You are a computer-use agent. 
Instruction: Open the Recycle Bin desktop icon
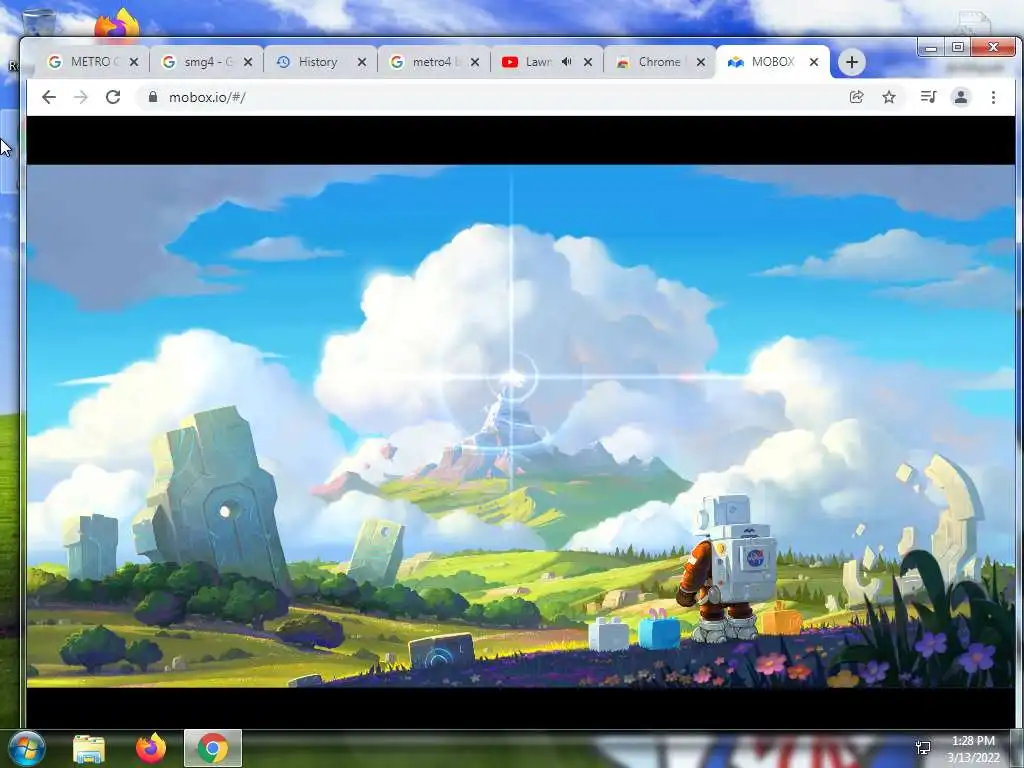tap(38, 23)
